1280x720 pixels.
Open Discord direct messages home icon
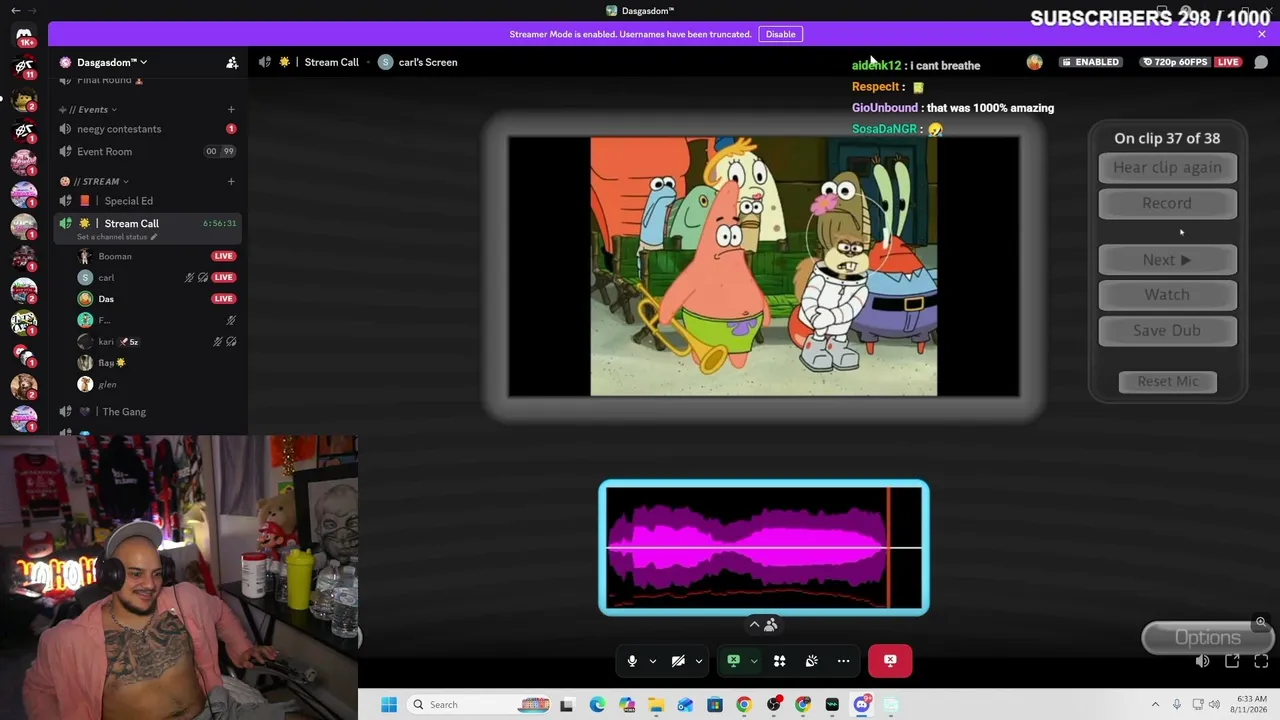tap(24, 35)
